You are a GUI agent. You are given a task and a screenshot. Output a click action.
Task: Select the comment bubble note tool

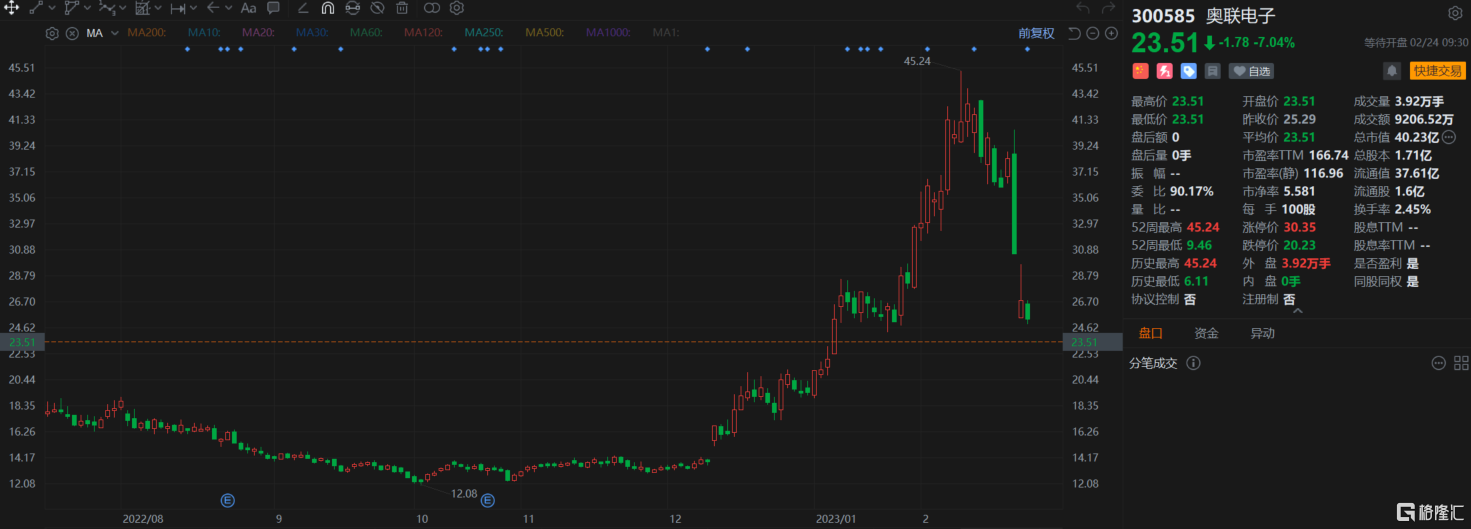[x=273, y=8]
